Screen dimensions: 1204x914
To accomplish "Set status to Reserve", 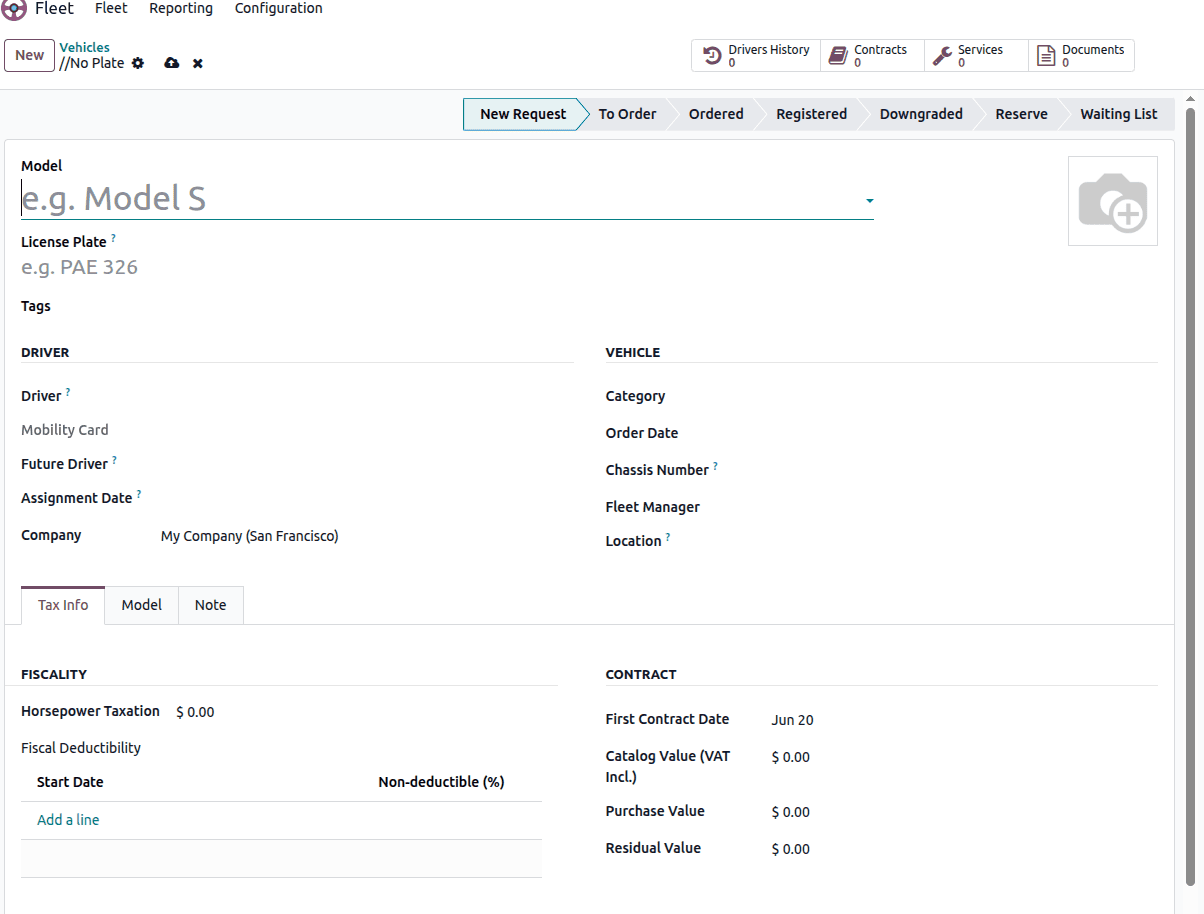I will (x=1021, y=114).
